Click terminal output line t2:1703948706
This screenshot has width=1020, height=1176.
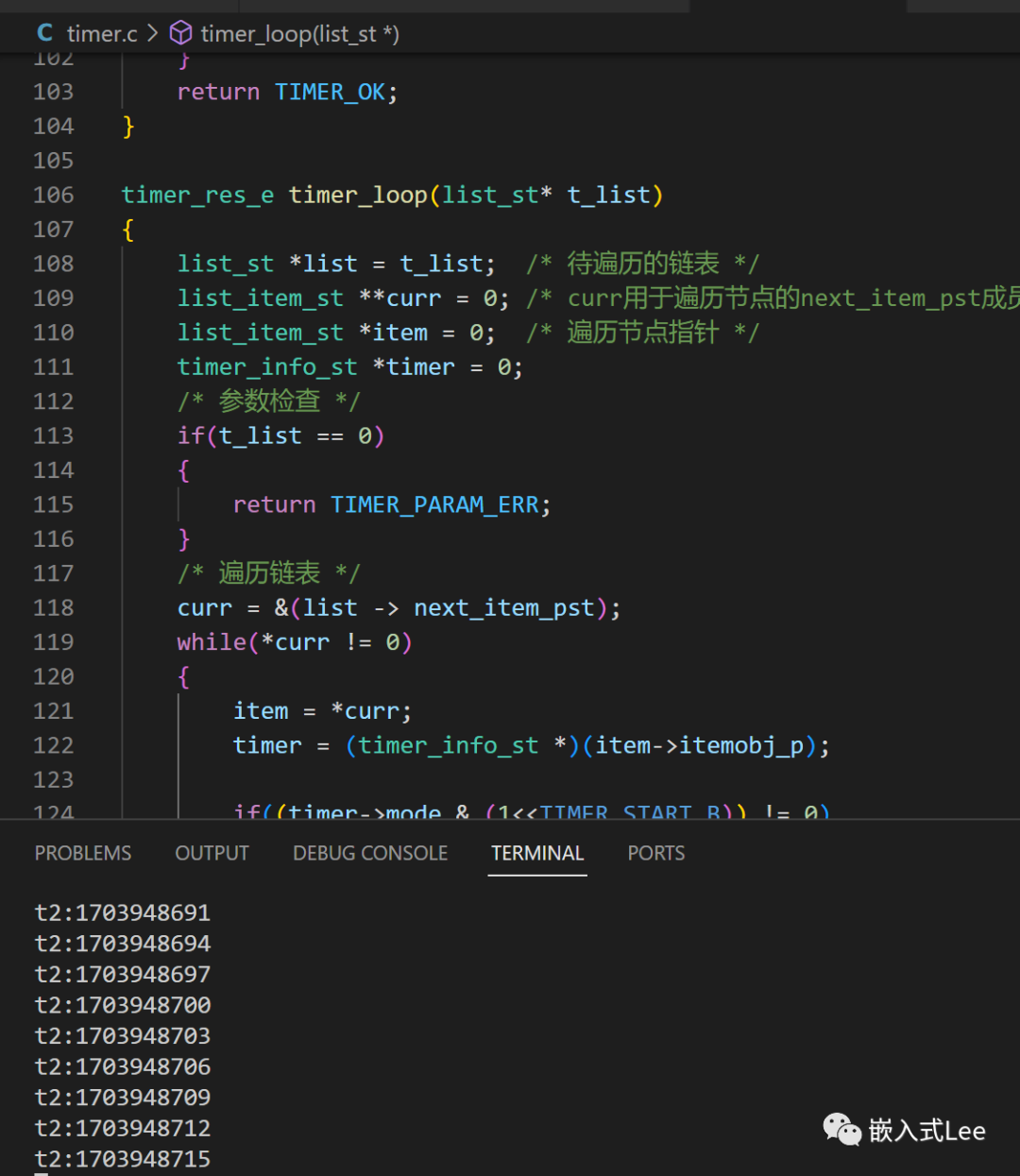point(123,1066)
